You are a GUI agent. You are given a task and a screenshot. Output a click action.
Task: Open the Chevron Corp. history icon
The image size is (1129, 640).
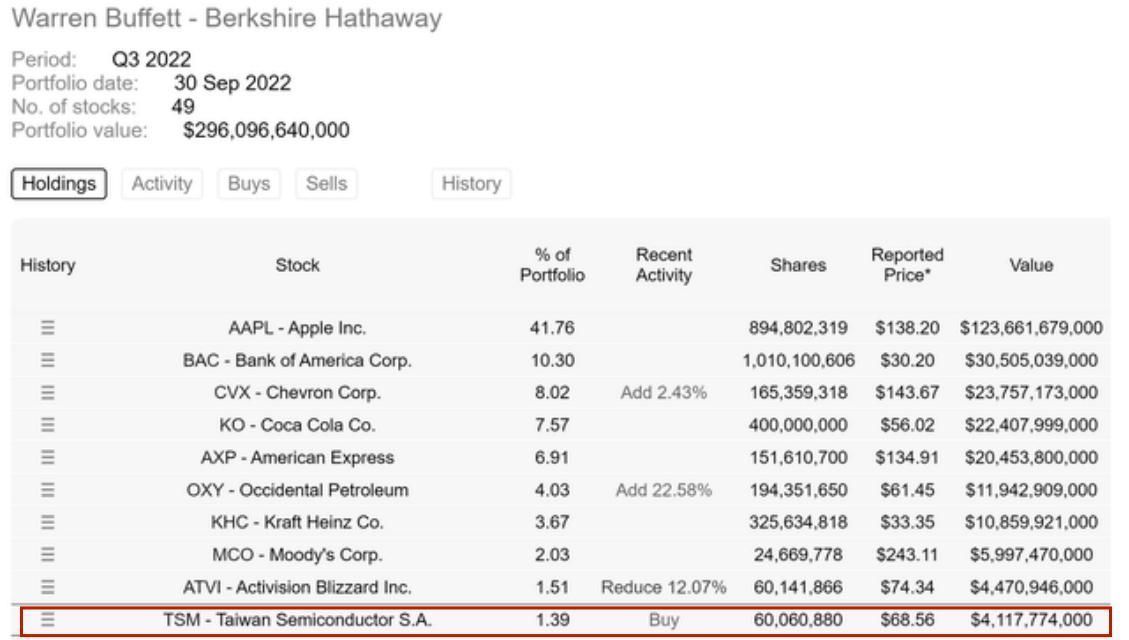coord(47,393)
